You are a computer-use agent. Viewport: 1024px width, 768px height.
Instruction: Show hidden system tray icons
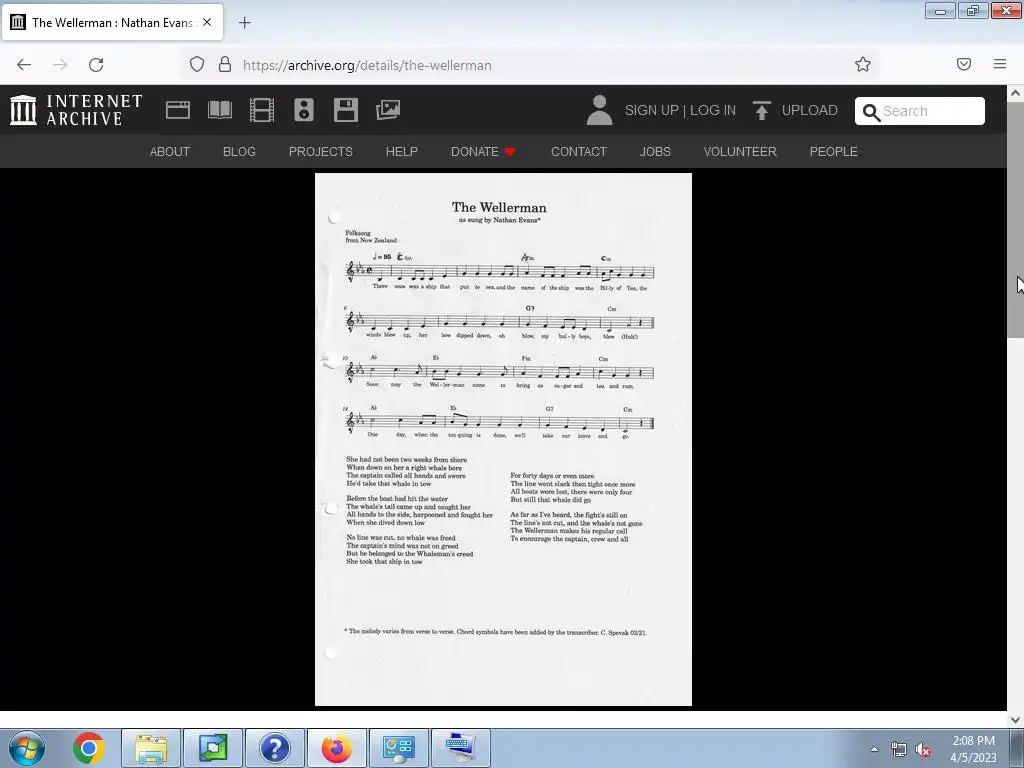point(874,749)
